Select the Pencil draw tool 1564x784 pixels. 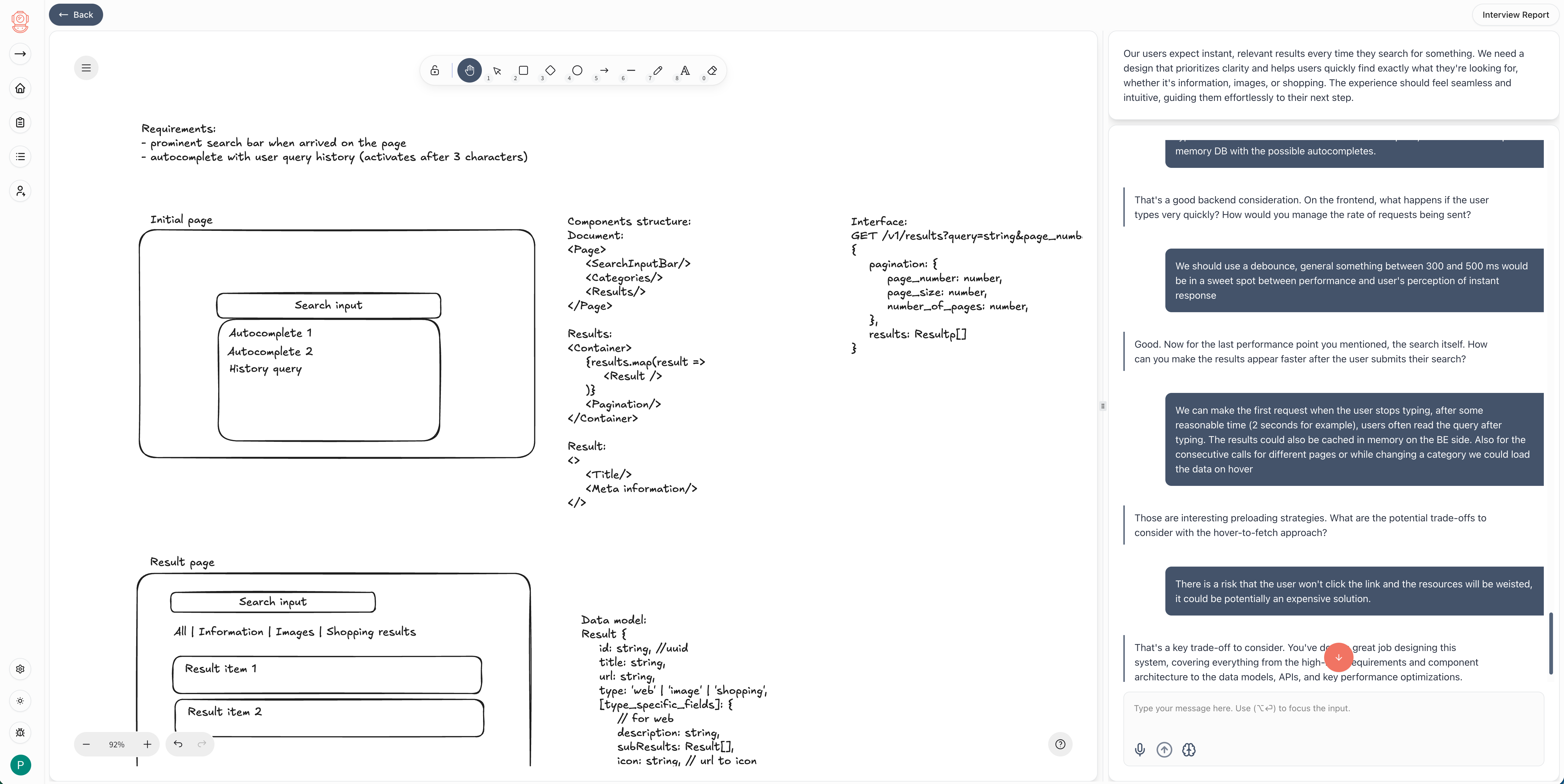point(657,70)
